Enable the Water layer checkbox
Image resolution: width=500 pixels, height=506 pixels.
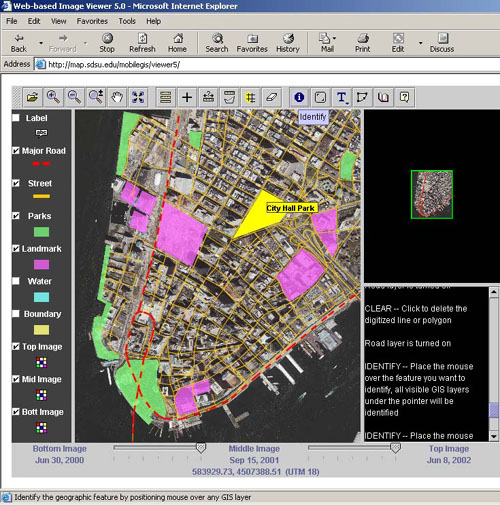[x=16, y=281]
